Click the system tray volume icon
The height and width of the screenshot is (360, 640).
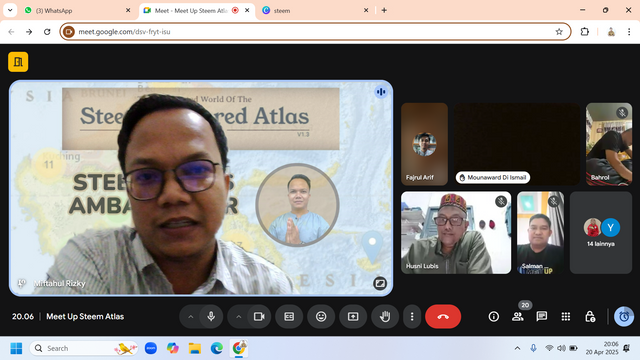(561, 348)
